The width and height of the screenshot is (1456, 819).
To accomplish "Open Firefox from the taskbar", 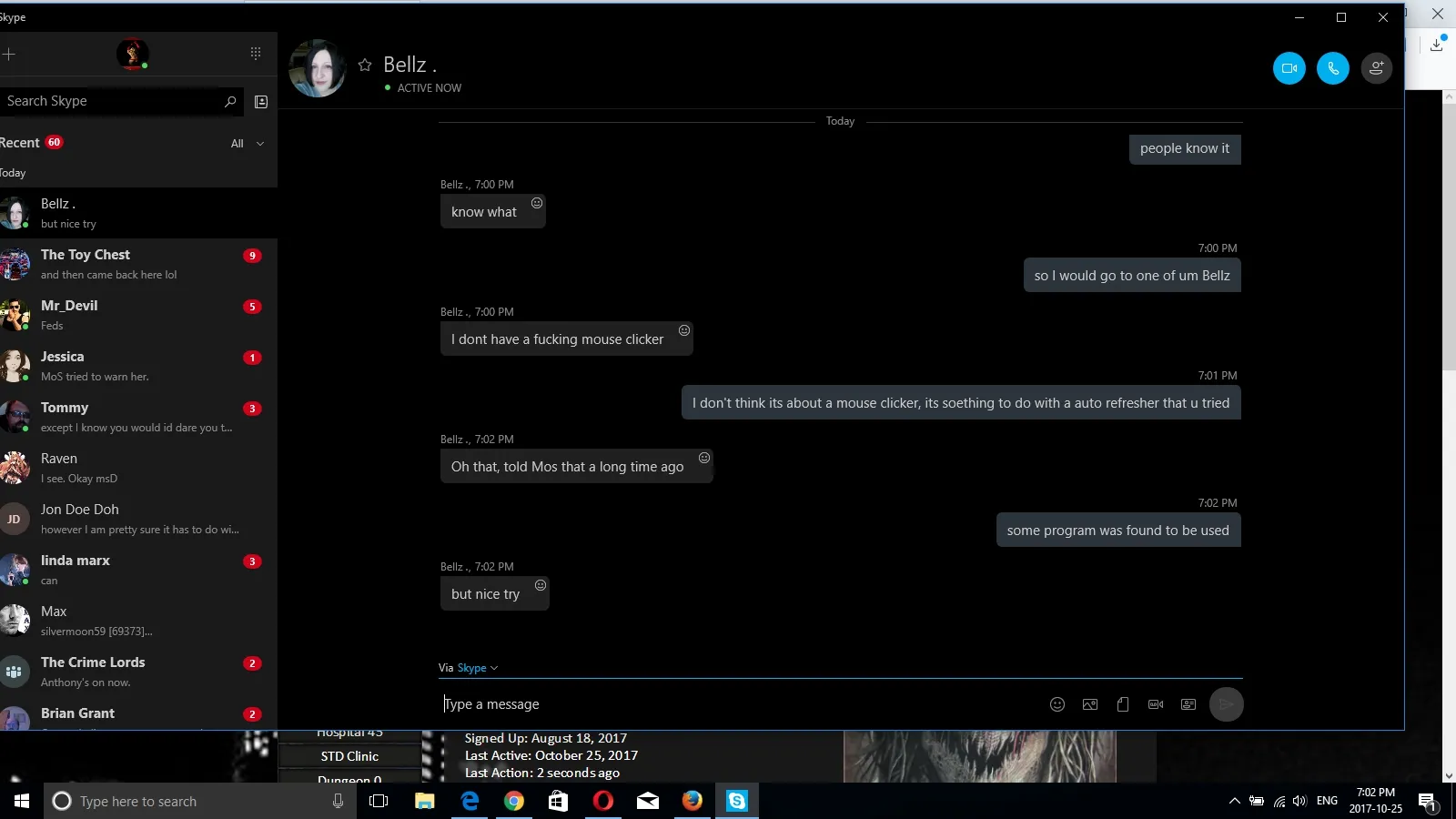I will pos(693,801).
